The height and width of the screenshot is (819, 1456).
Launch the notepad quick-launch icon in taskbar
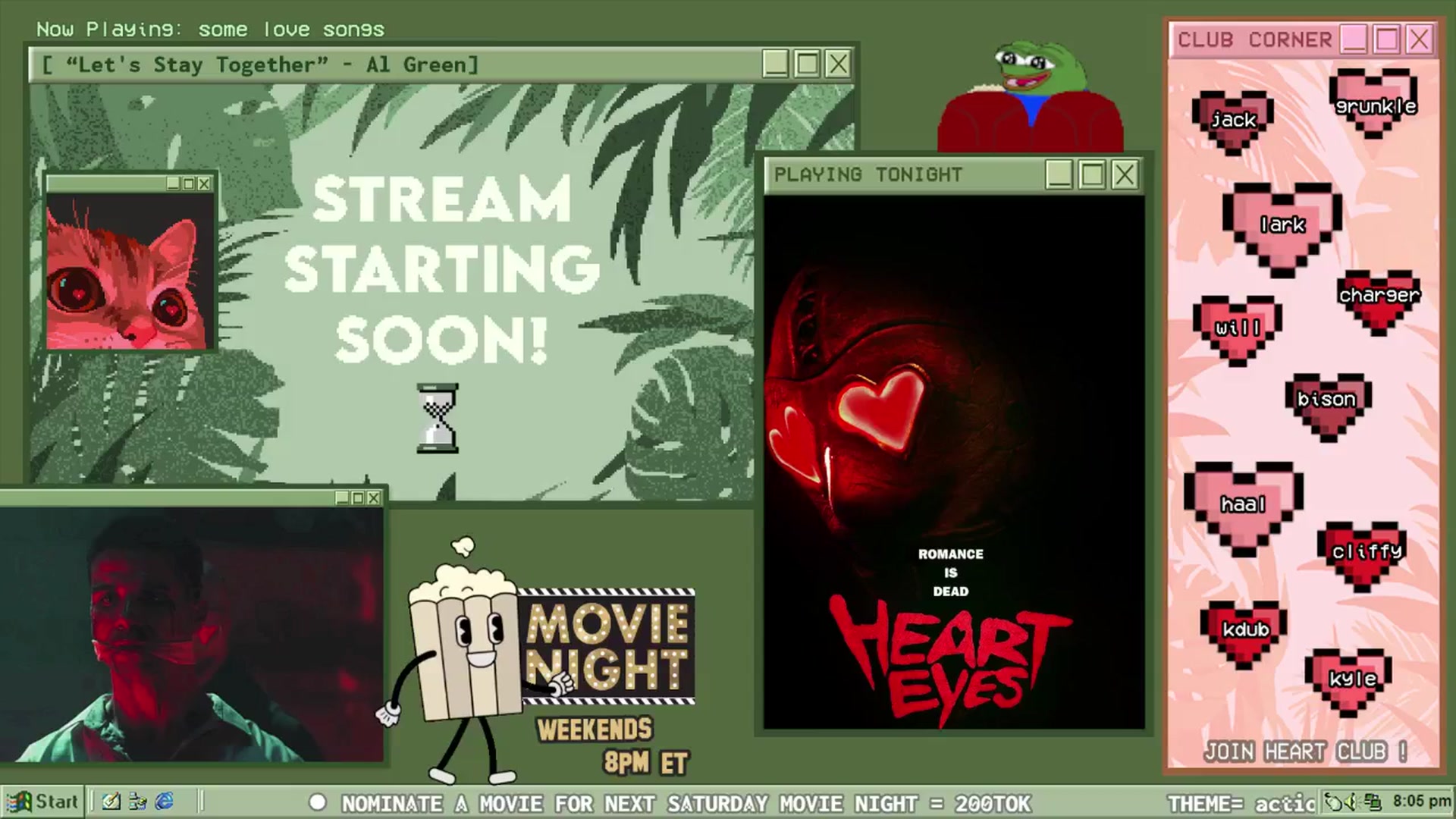tap(111, 802)
